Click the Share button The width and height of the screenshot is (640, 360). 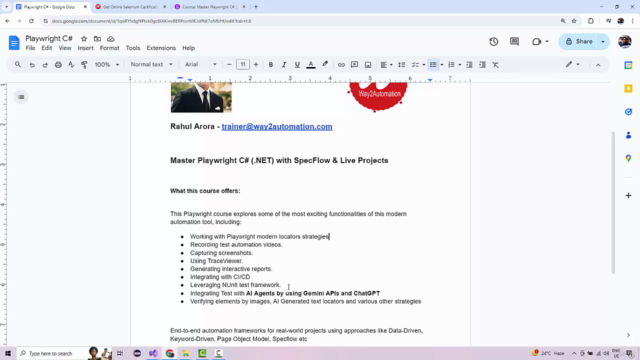[x=579, y=42]
